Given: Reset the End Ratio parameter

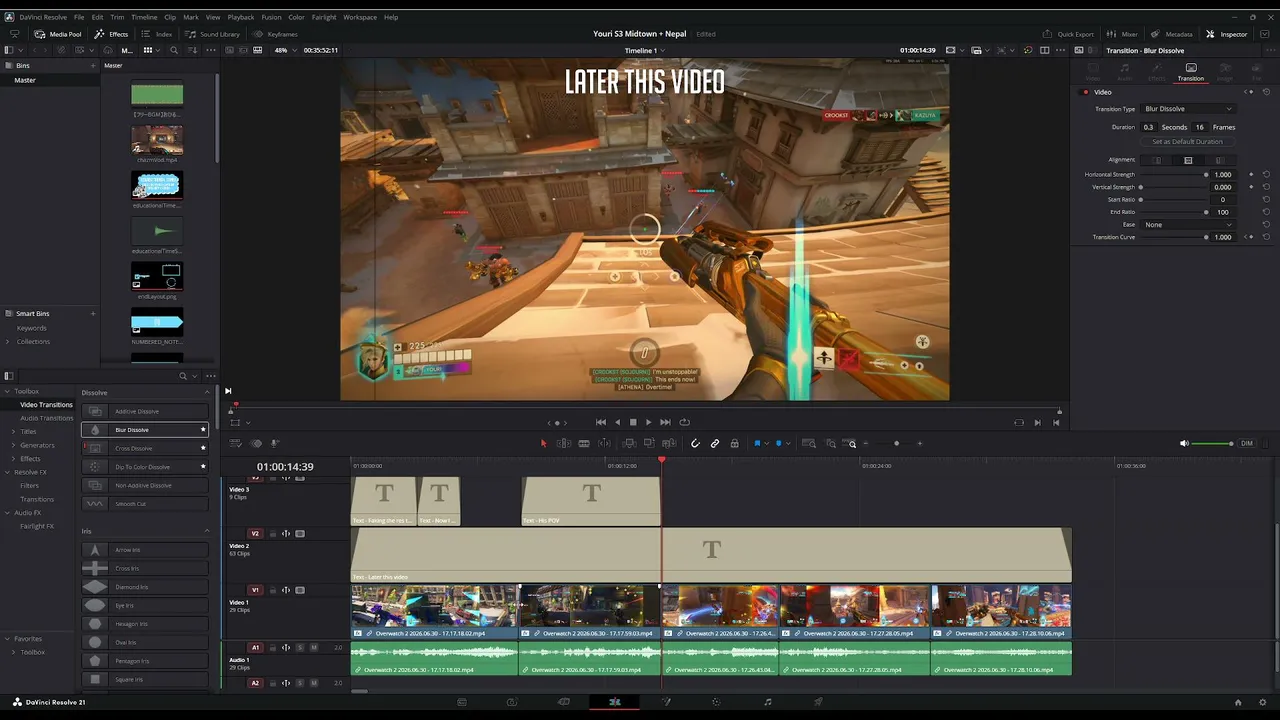Looking at the screenshot, I should pyautogui.click(x=1266, y=212).
